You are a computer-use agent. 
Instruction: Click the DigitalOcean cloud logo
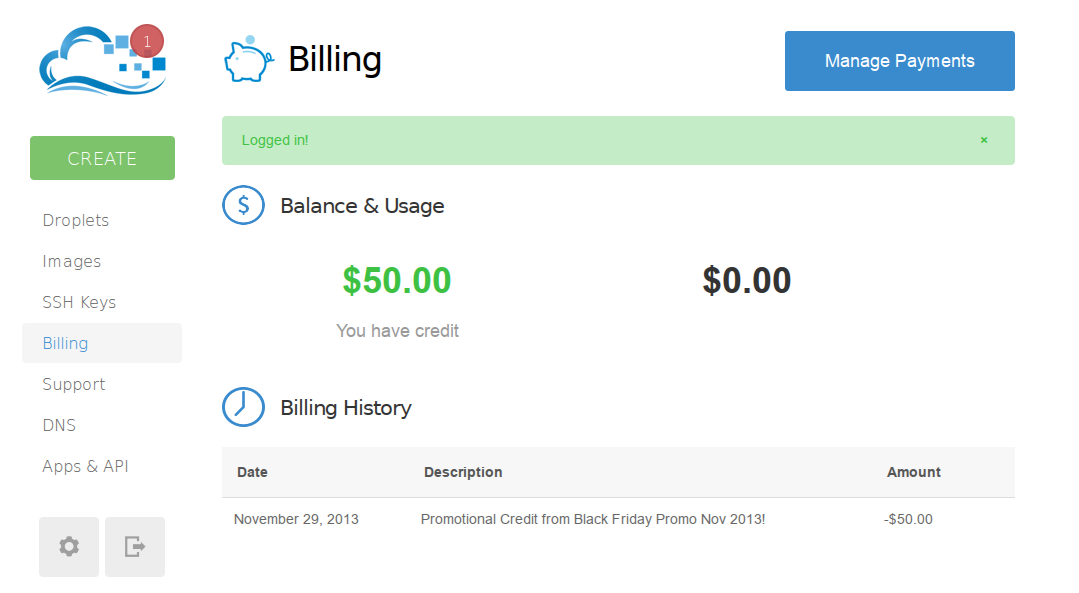pyautogui.click(x=102, y=61)
